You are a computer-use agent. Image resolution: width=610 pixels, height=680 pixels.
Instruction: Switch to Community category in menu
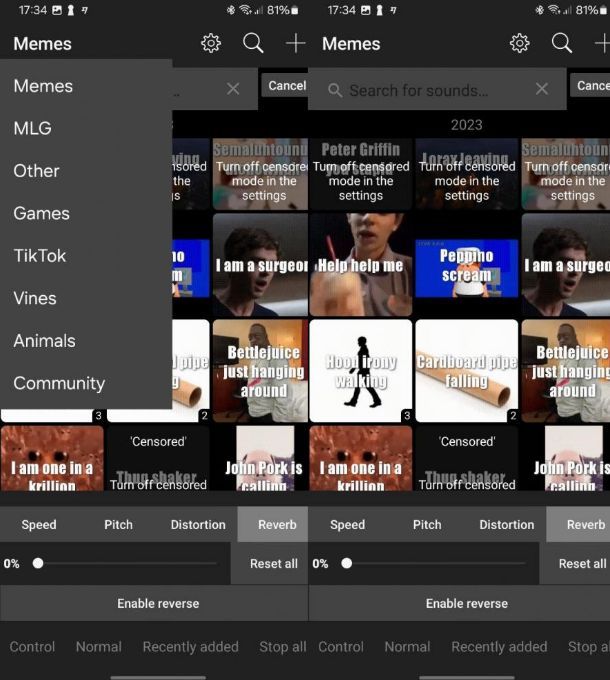86,383
